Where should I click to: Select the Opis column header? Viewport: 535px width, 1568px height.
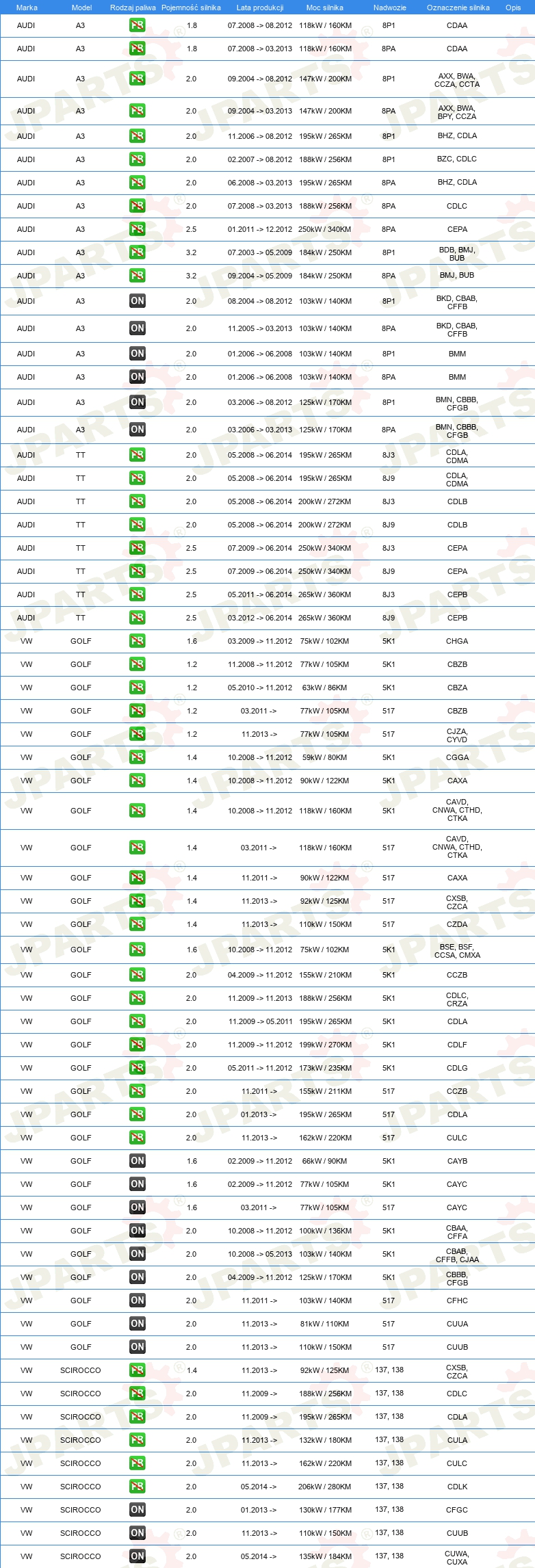513,8
